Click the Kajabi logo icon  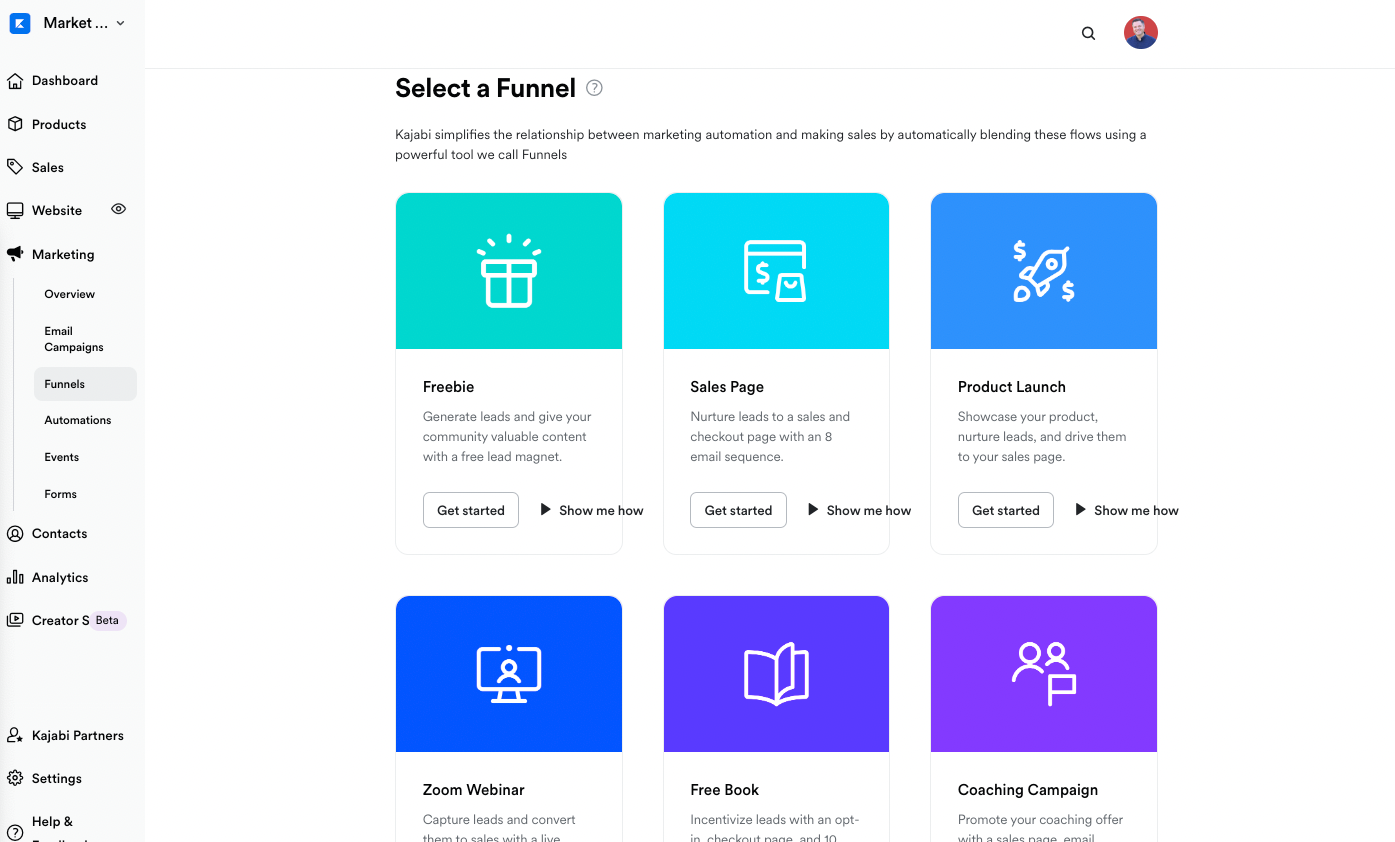[x=20, y=23]
